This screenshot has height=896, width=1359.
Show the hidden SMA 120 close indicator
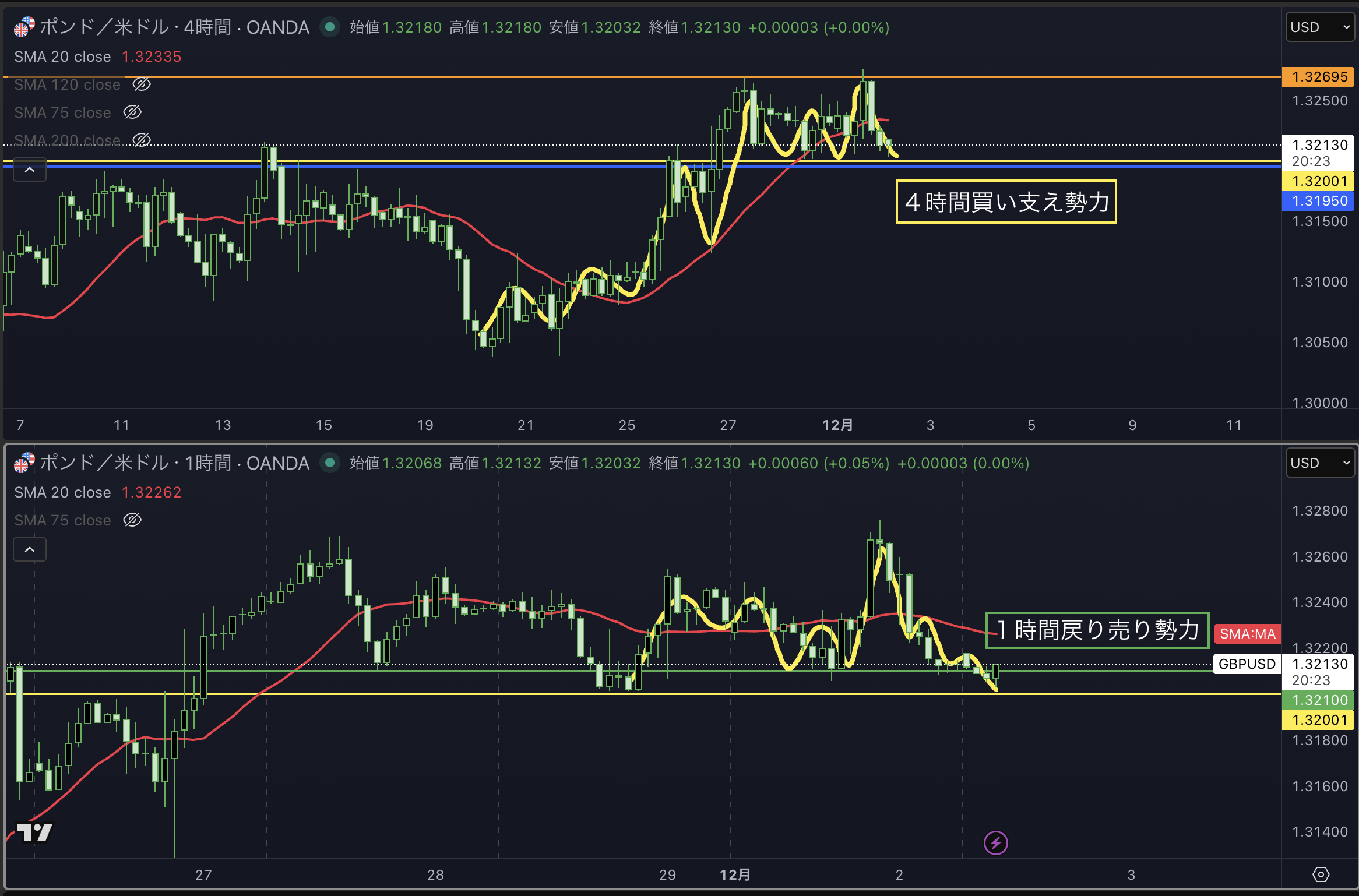click(141, 84)
